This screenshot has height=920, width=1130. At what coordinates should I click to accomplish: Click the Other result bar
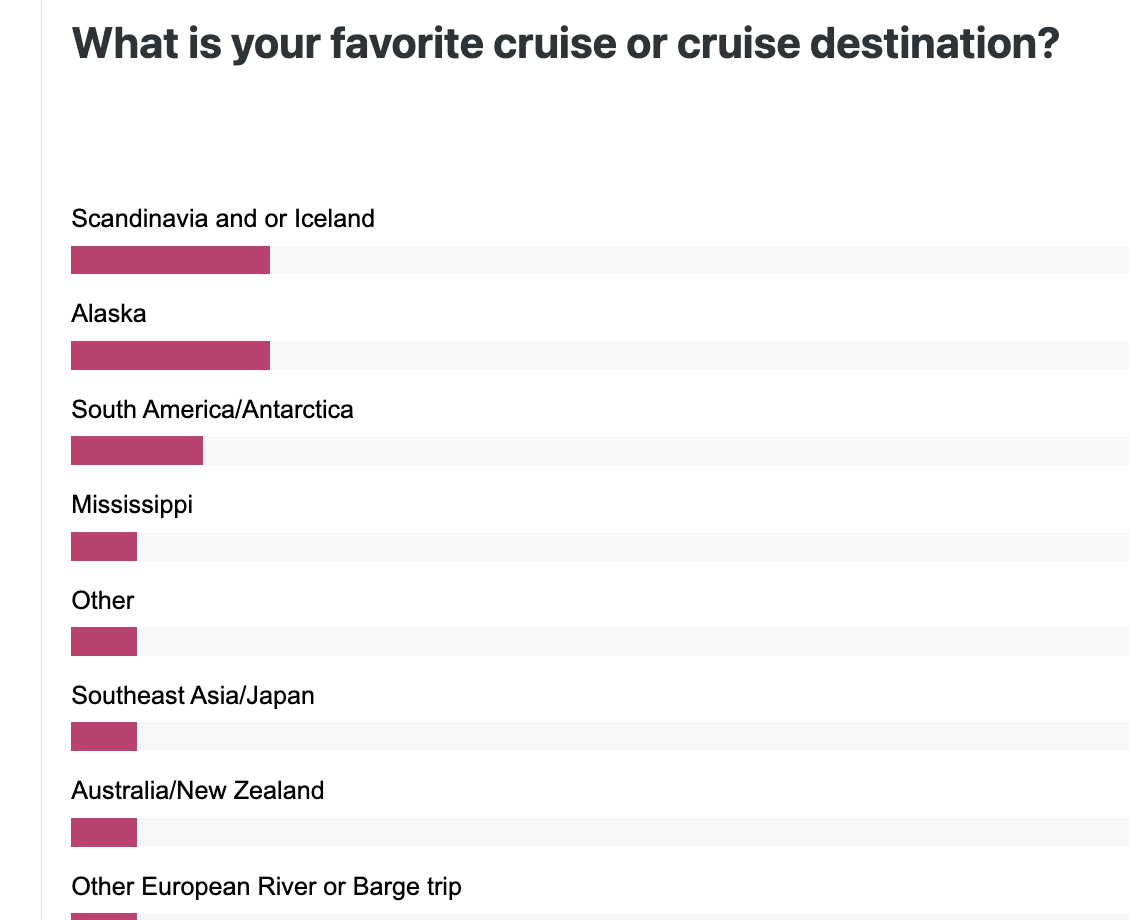pos(104,641)
